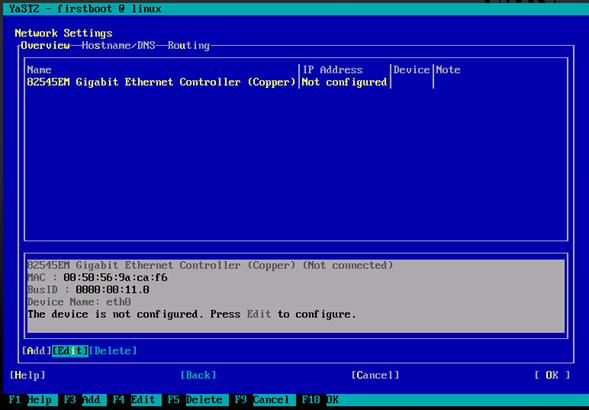The width and height of the screenshot is (589, 410).
Task: Switch to the Overview tab
Action: click(x=45, y=45)
